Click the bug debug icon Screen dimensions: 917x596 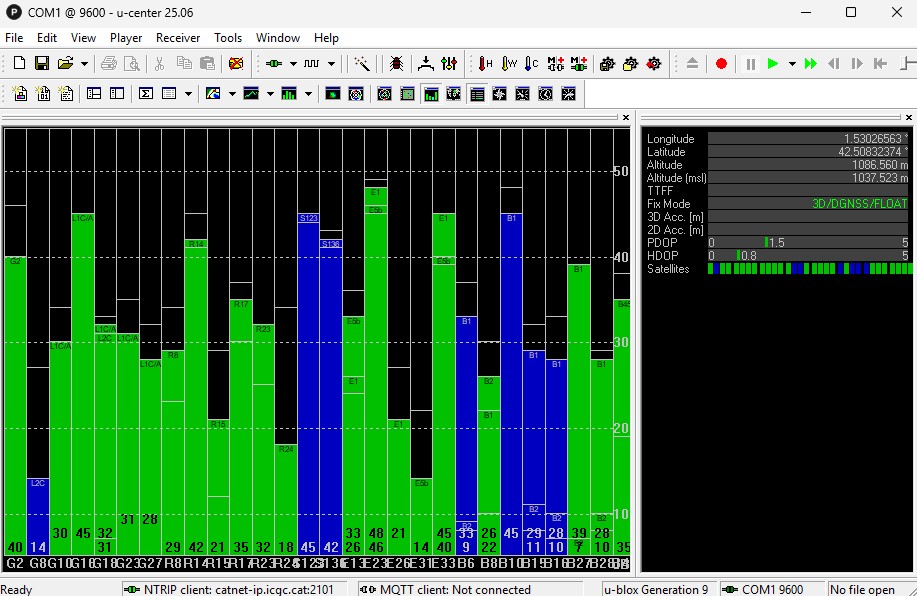396,63
